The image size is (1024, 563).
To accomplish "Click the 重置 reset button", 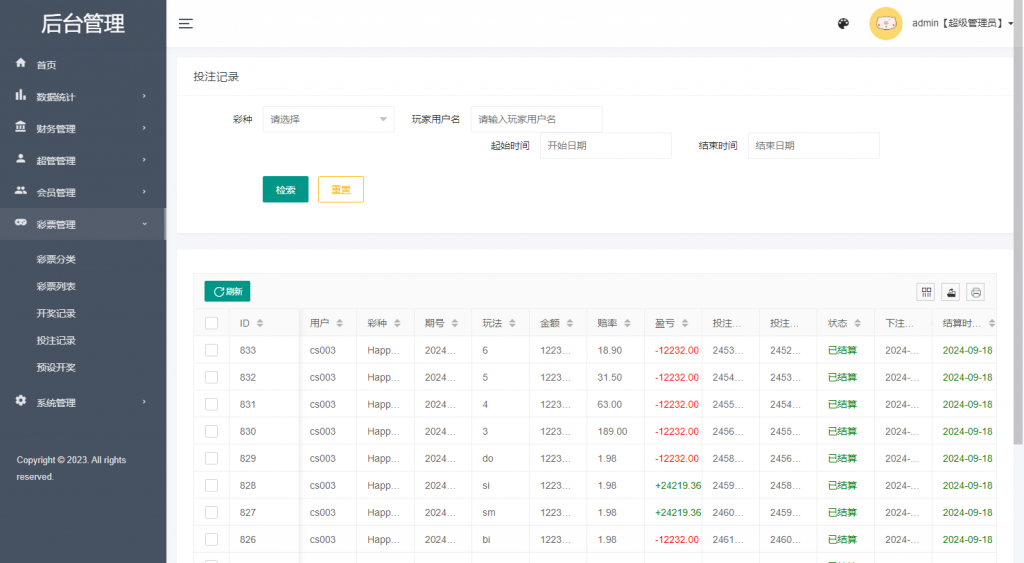I will tap(341, 189).
